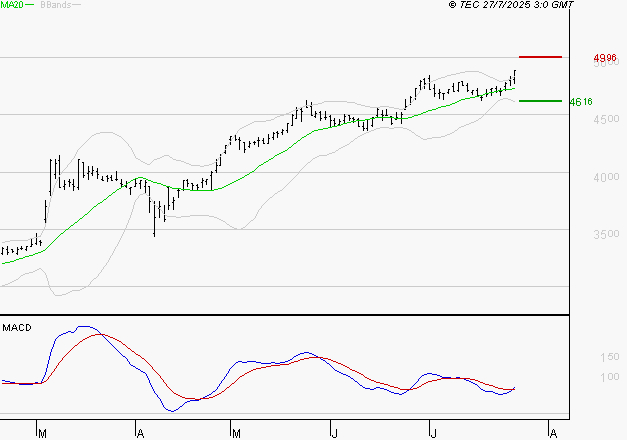Viewport: 627px width, 440px height.
Task: Click the BBands legend label
Action: click(x=56, y=5)
